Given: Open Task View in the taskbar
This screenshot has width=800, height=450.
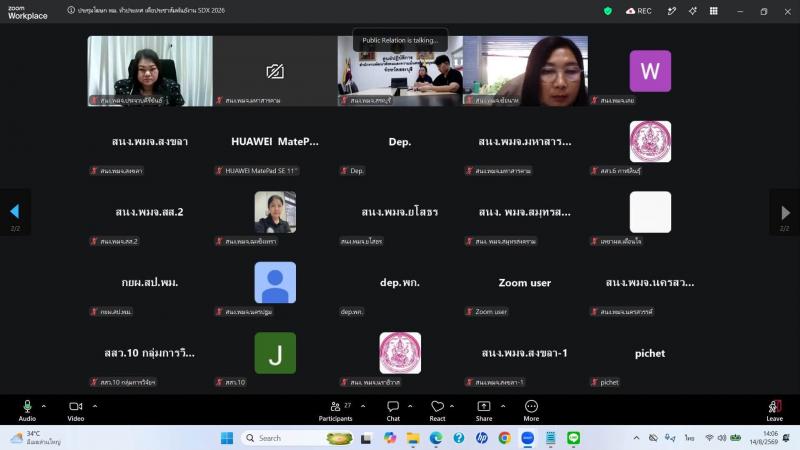Looking at the screenshot, I should click(366, 438).
